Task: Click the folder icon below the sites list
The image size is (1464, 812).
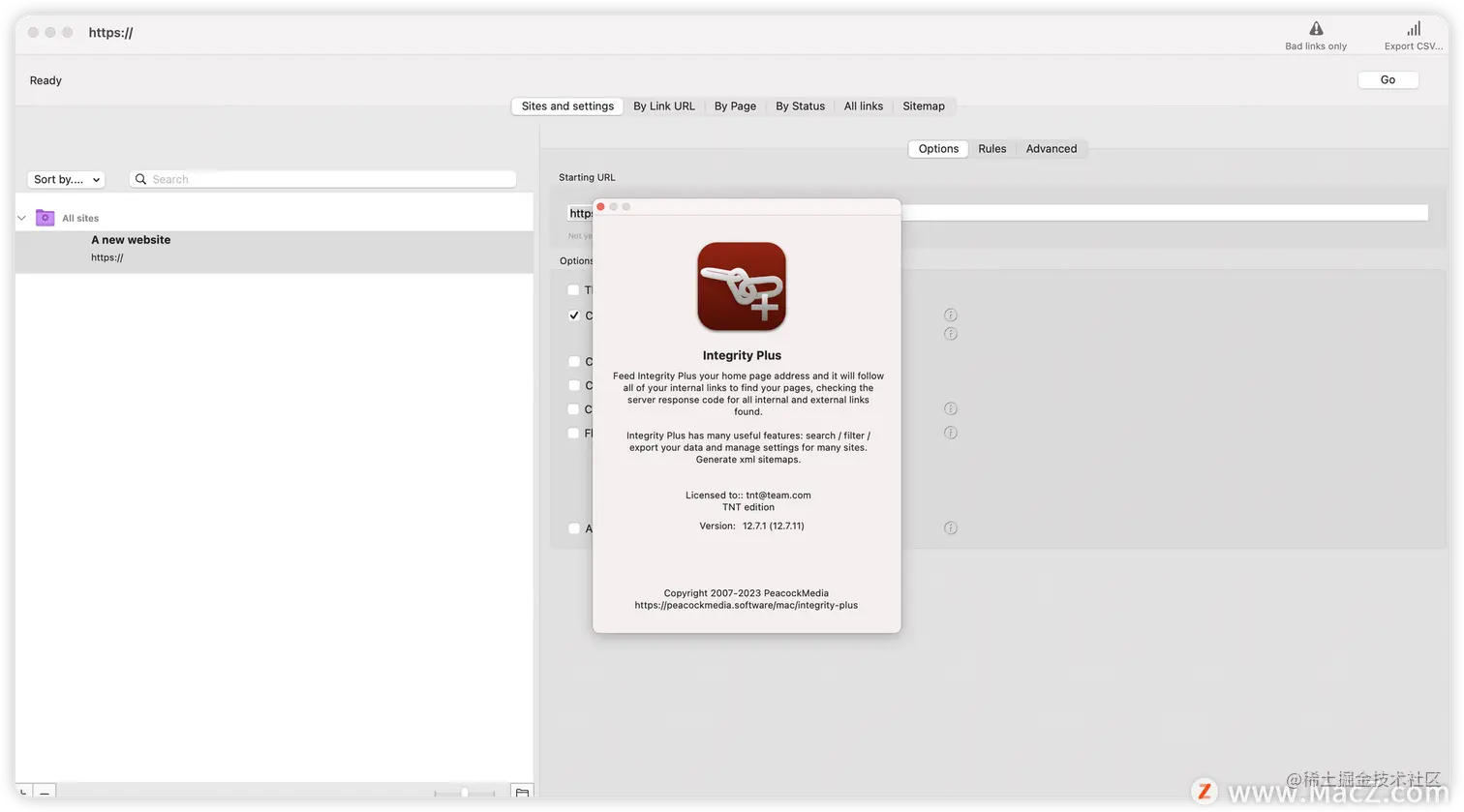Action: point(522,793)
